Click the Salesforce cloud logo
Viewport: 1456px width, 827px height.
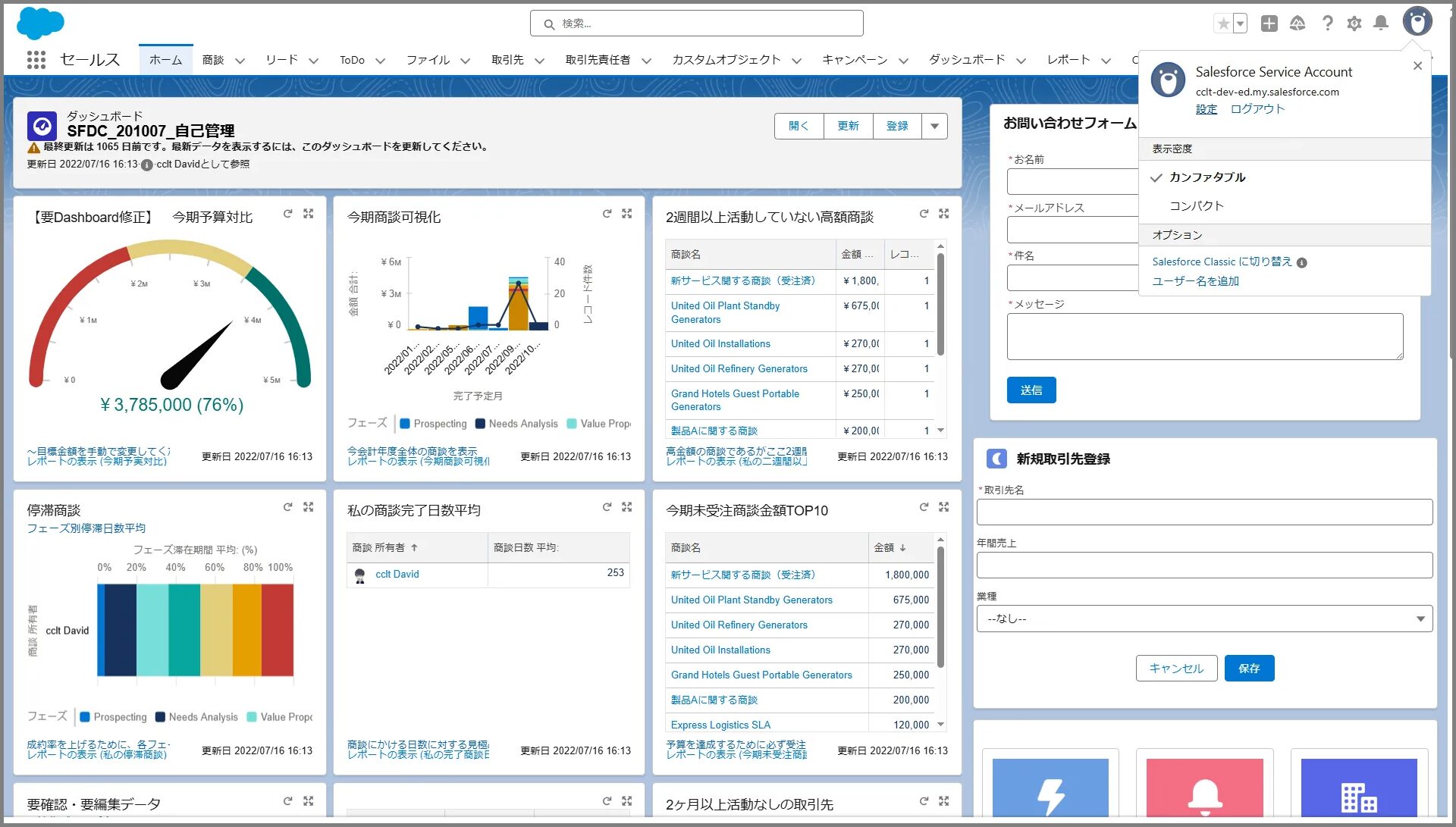[40, 23]
